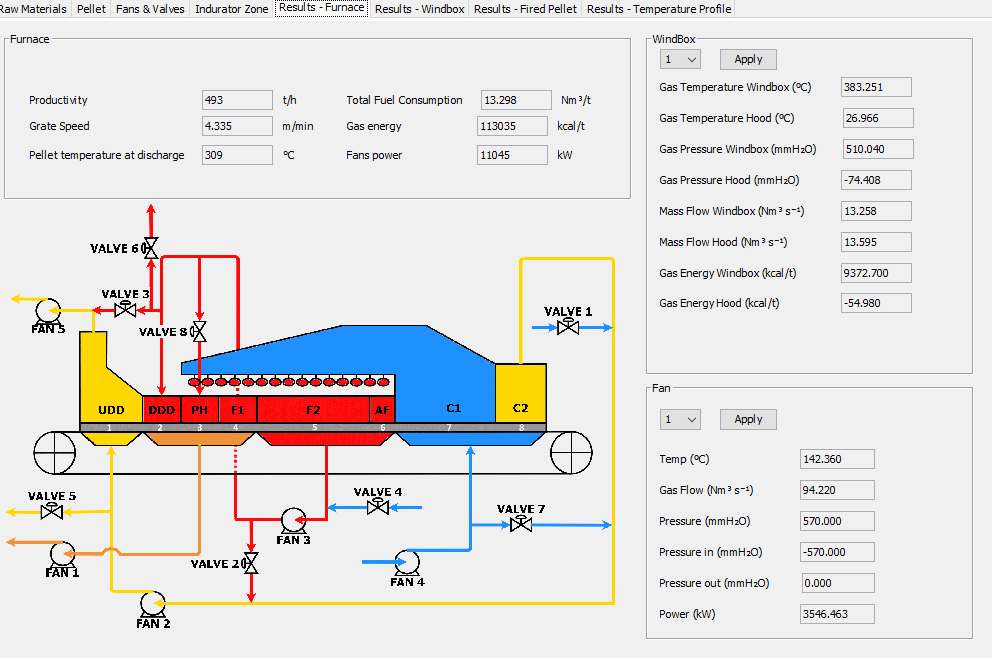Click the Valve 6 symbol

coord(151,247)
